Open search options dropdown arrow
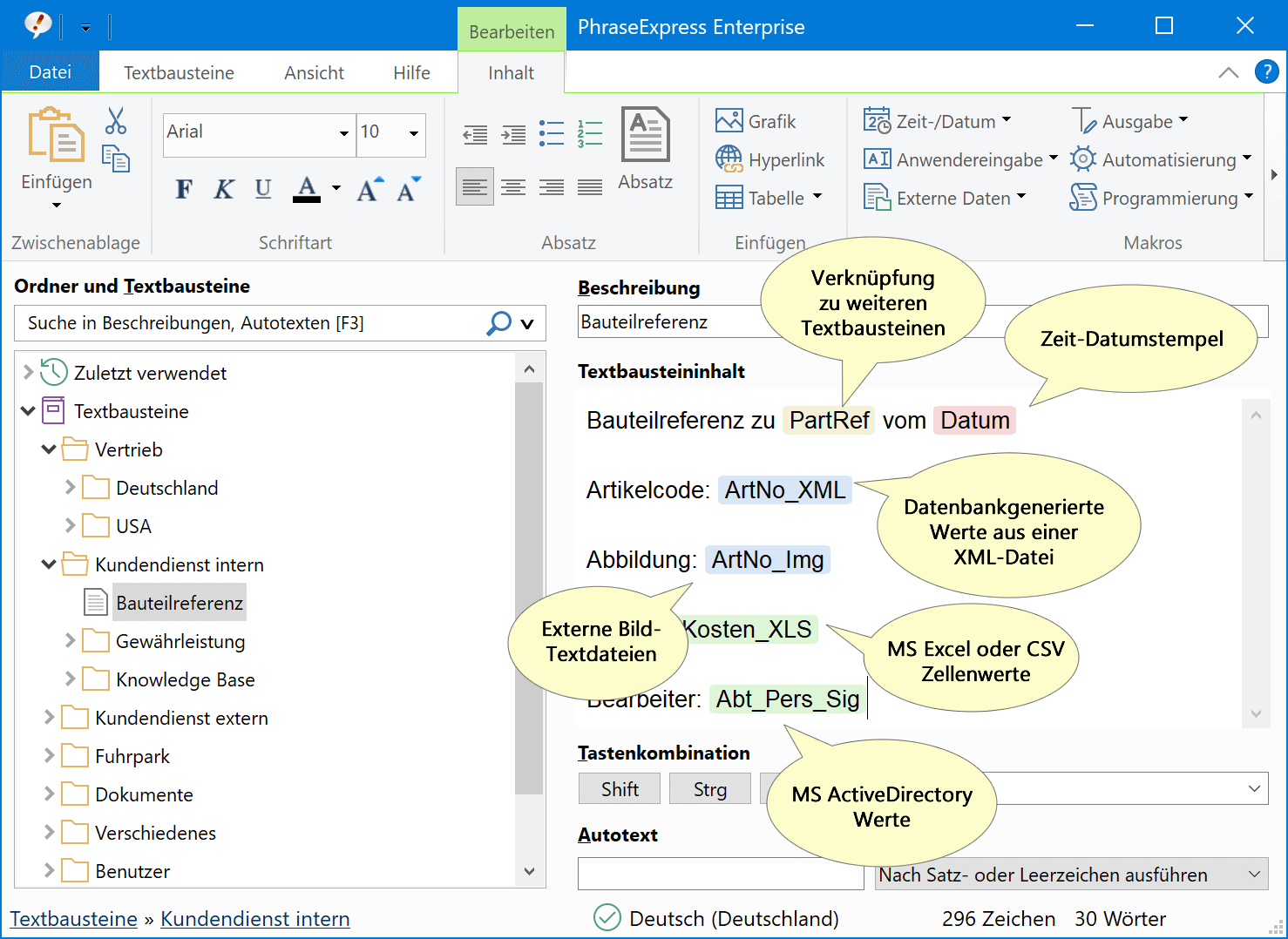Image resolution: width=1288 pixels, height=939 pixels. [x=527, y=324]
